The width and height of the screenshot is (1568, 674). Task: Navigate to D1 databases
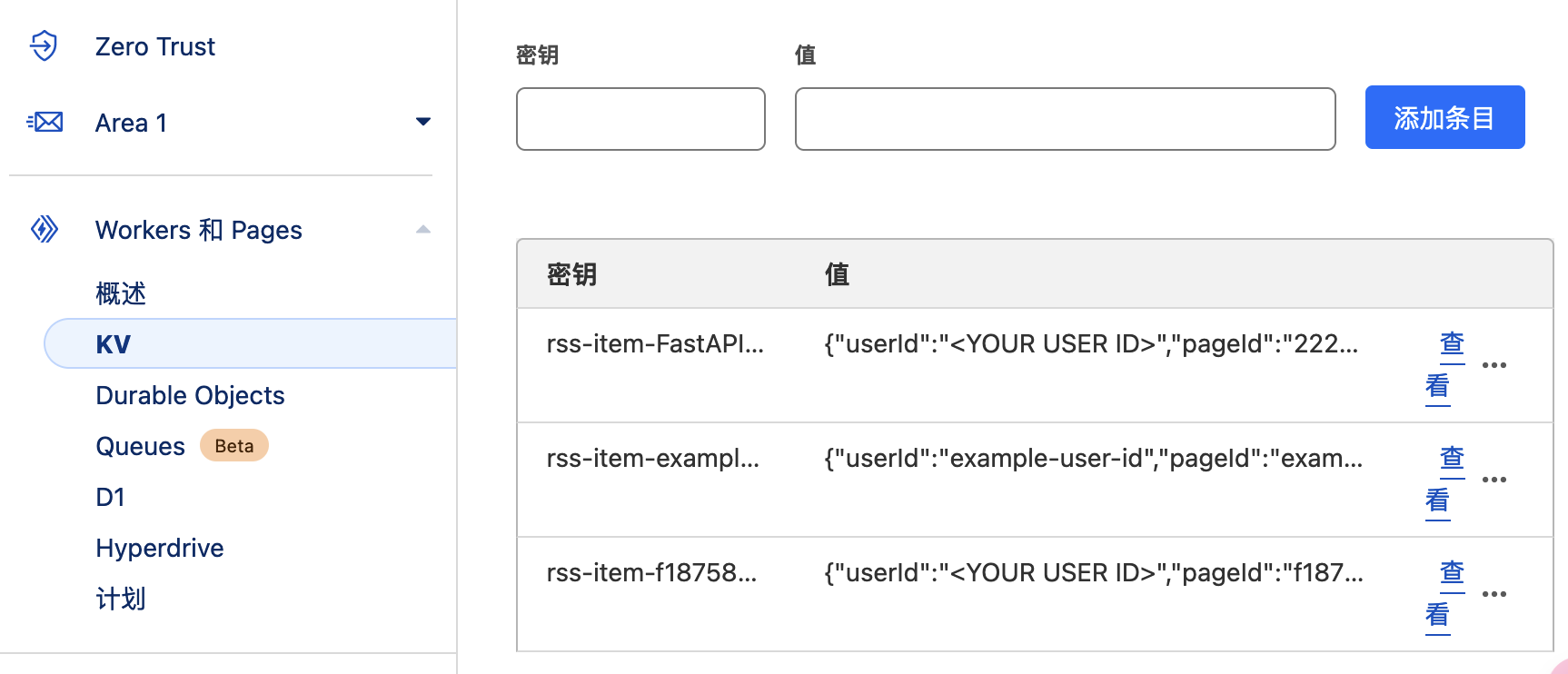[110, 497]
